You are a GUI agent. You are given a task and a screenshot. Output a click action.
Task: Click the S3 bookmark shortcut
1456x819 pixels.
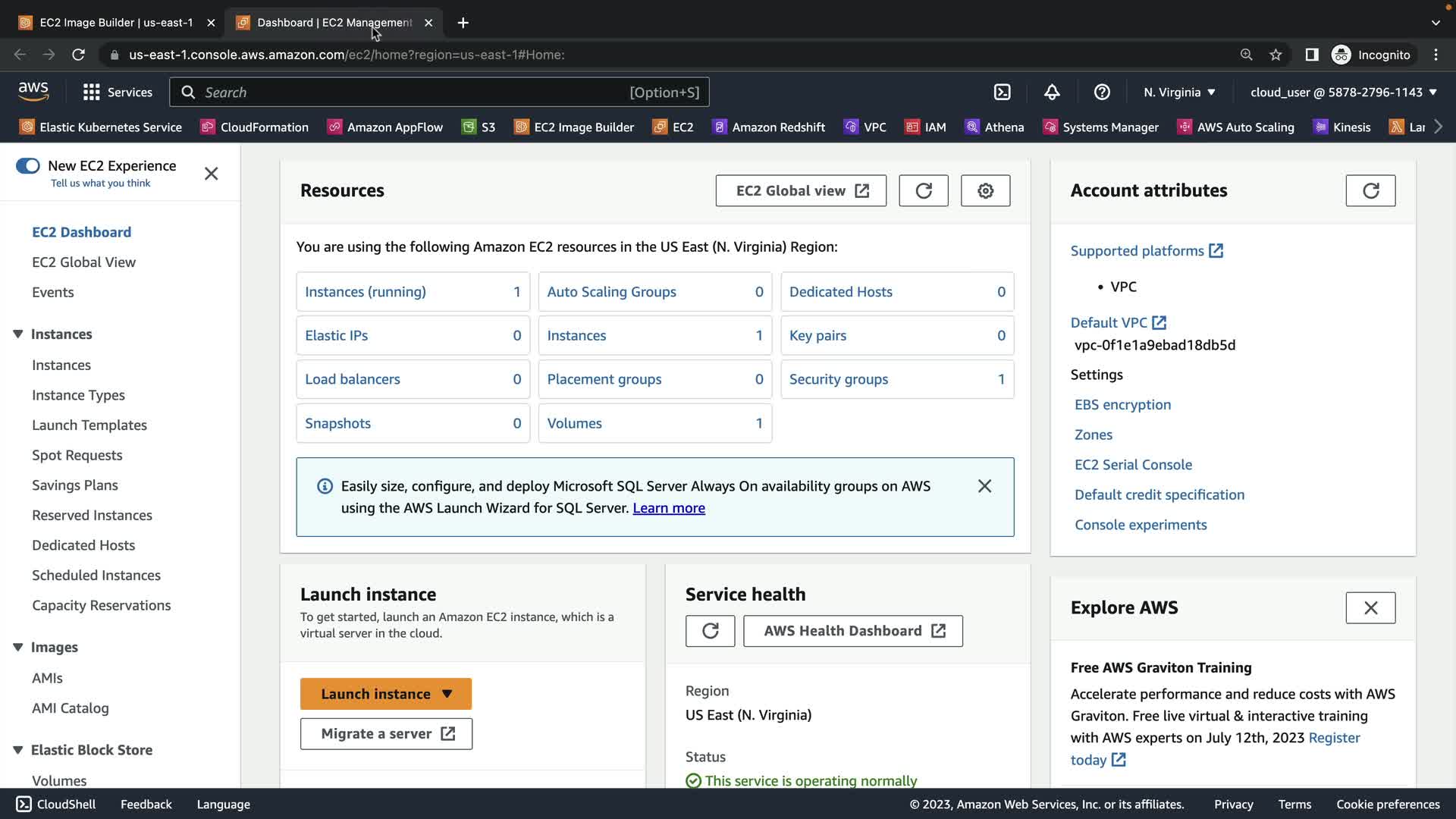coord(479,127)
